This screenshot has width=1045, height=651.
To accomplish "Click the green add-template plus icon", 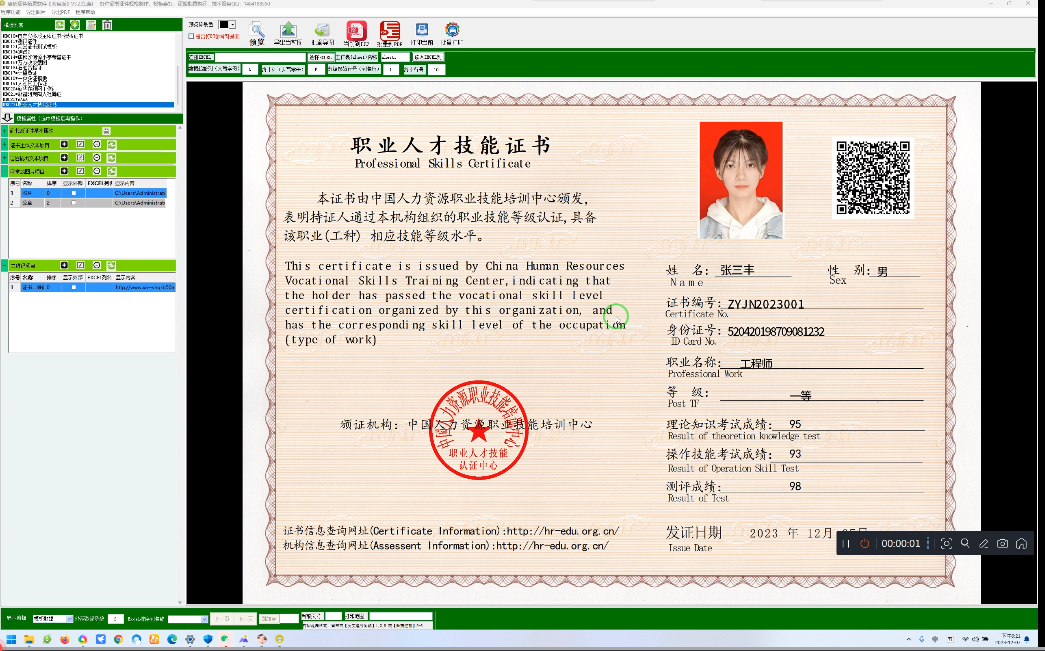I will coord(75,25).
